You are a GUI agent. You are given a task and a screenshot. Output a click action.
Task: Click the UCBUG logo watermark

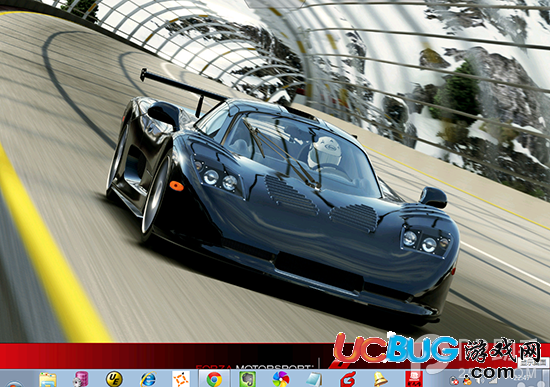click(x=395, y=348)
